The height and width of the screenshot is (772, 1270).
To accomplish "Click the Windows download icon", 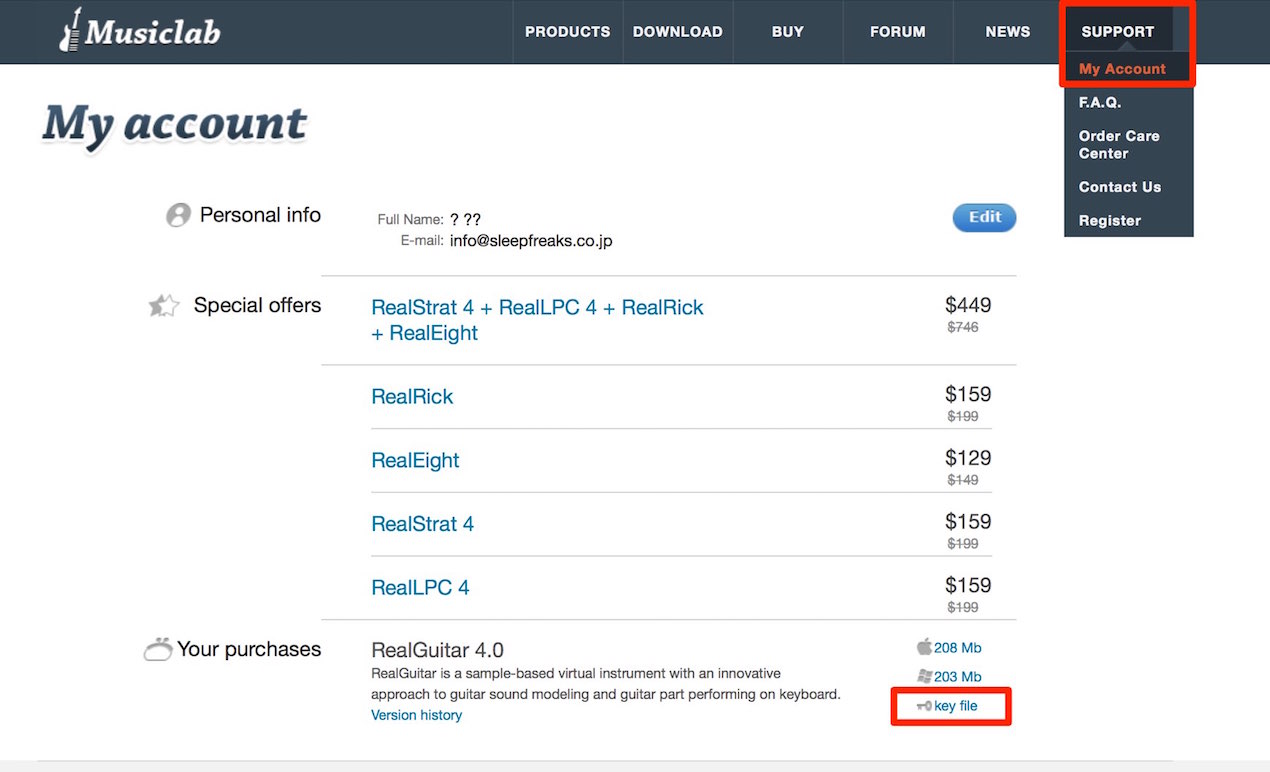I will 924,676.
